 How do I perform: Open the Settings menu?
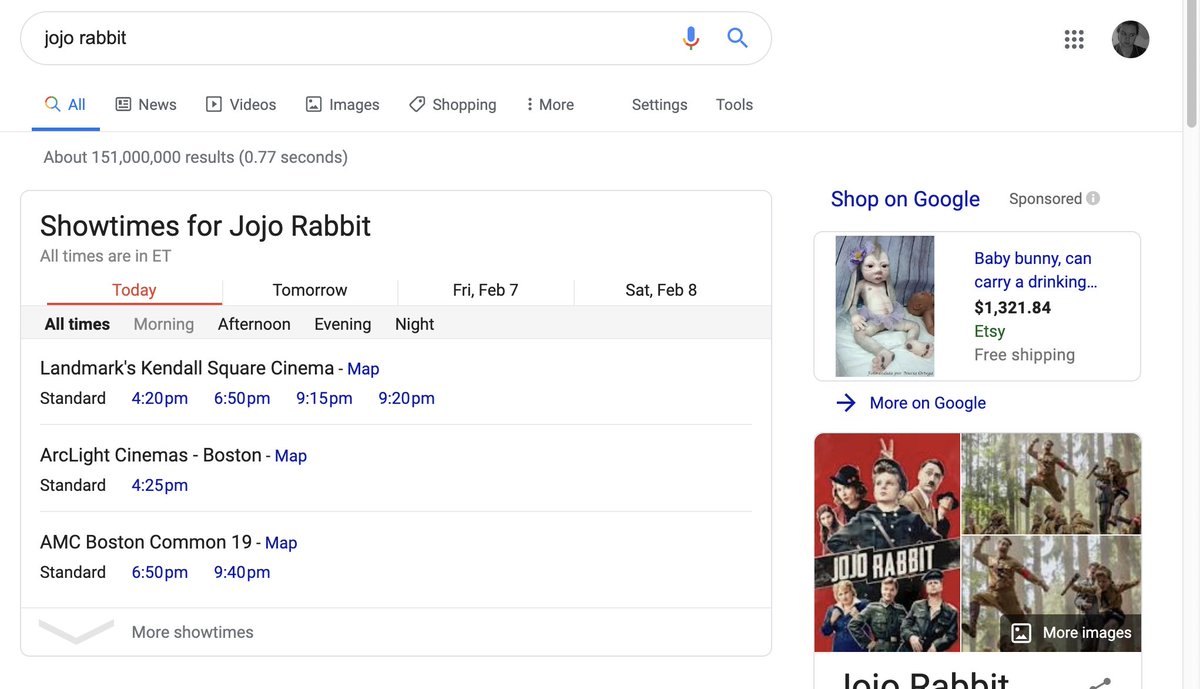[660, 104]
